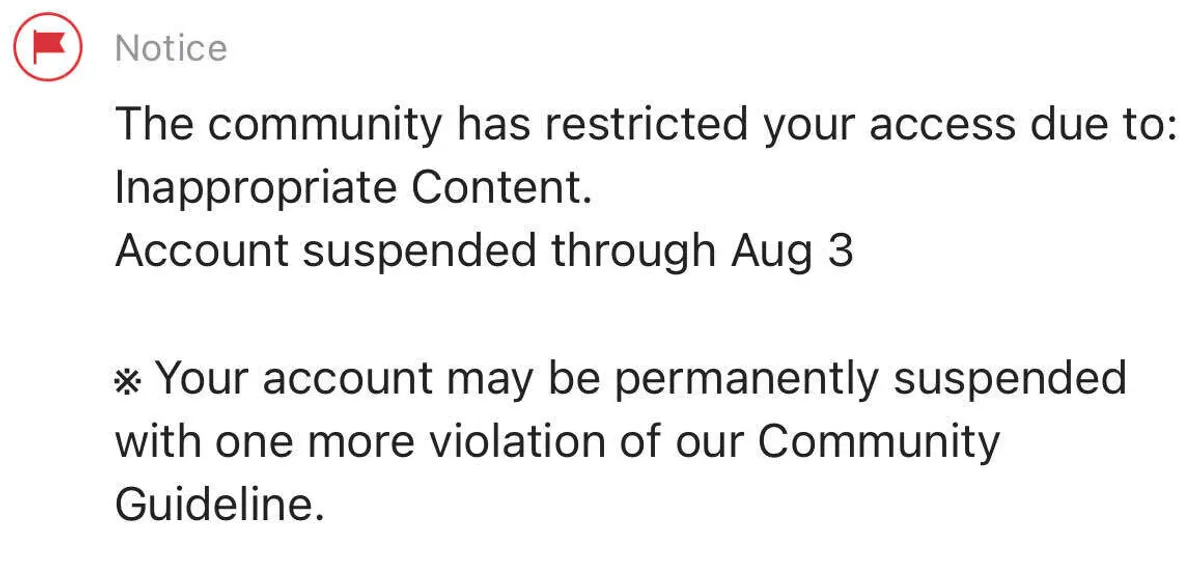The image size is (1200, 562).
Task: Click the "Aug 3" suspension end date
Action: coord(791,251)
